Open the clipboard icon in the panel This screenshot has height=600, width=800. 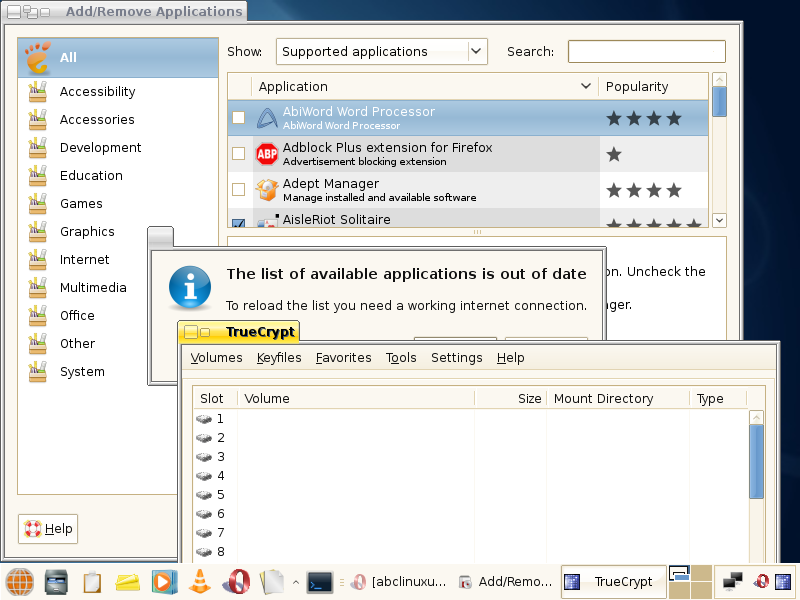(x=92, y=582)
